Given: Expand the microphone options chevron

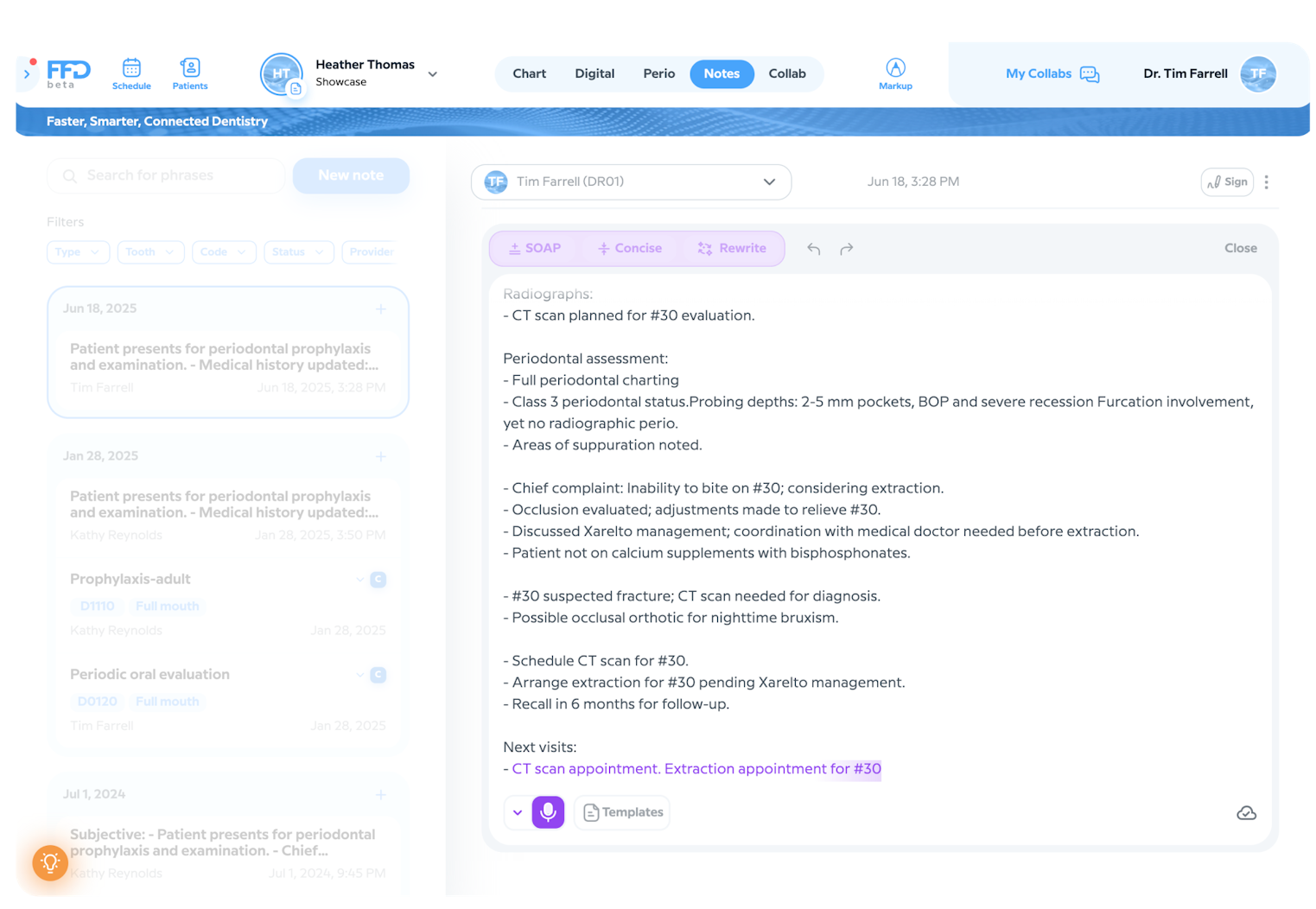Looking at the screenshot, I should (x=517, y=813).
